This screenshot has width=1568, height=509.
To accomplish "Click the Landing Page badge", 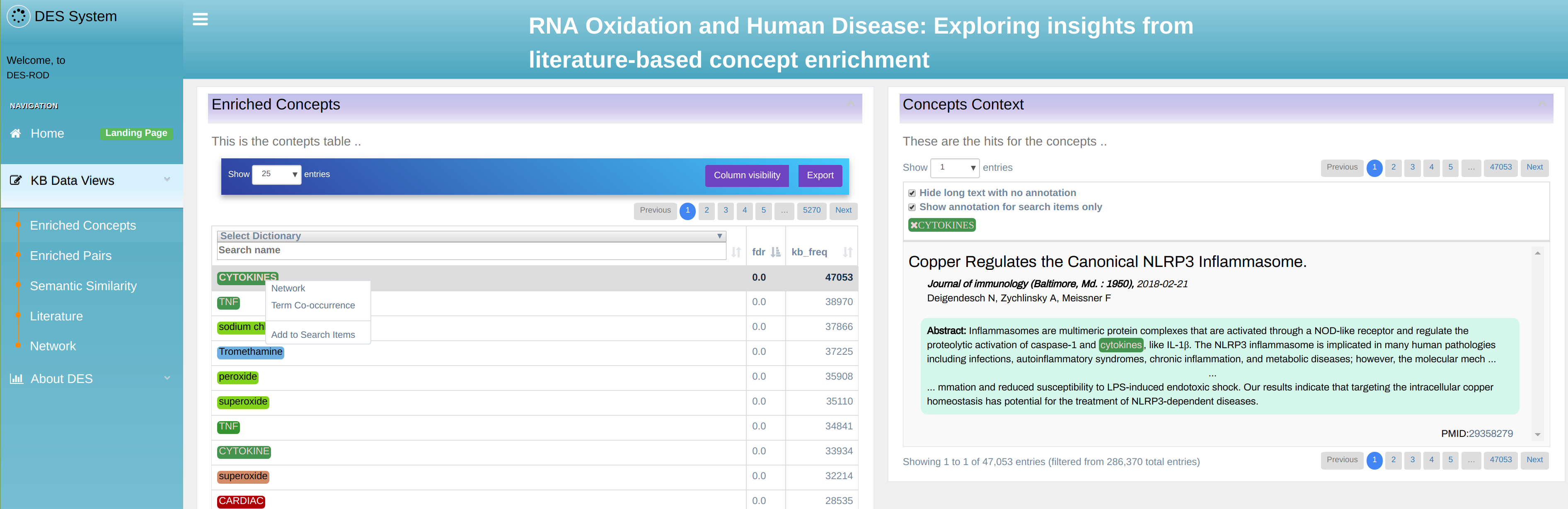I will (x=136, y=133).
